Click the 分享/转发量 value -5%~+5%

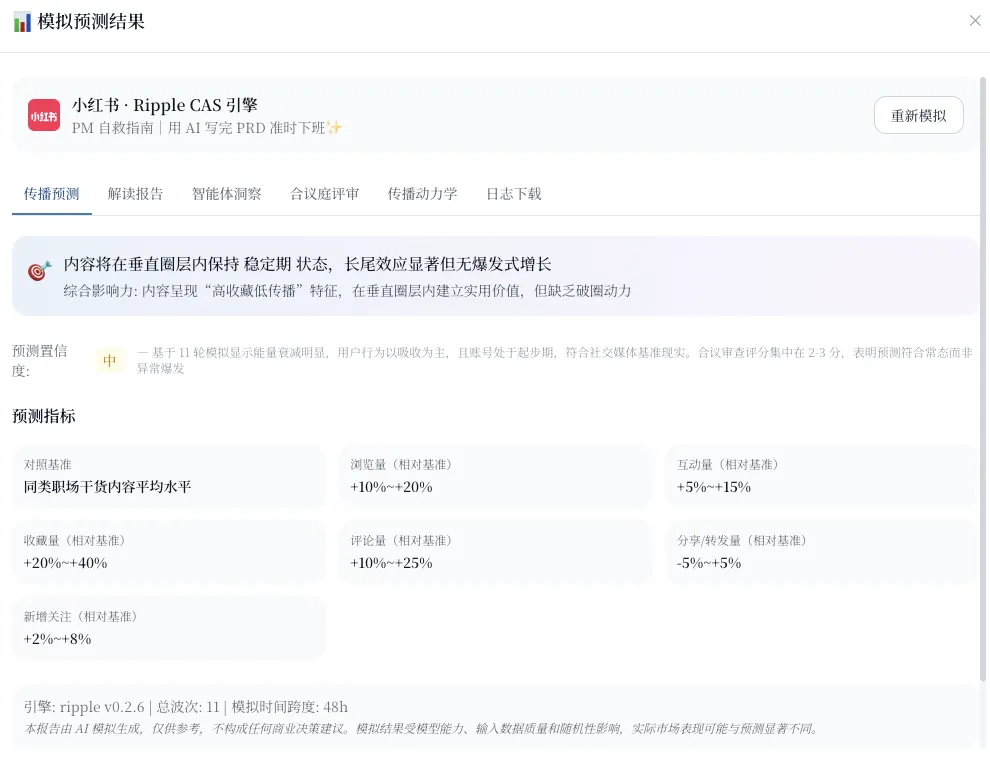point(708,563)
